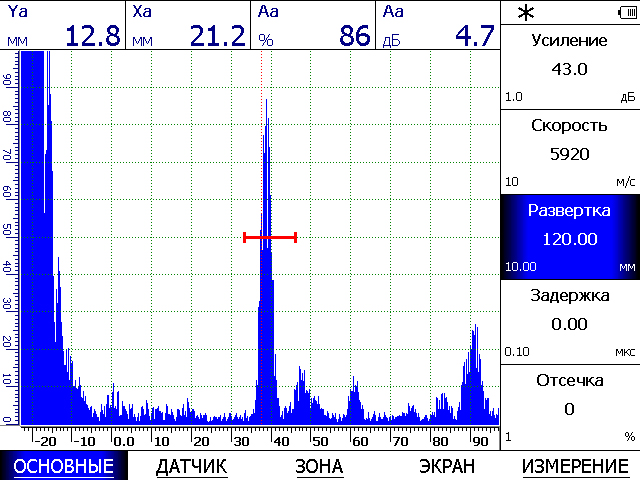Open the ЗОНА menu tab
This screenshot has height=480, width=640.
(x=319, y=466)
